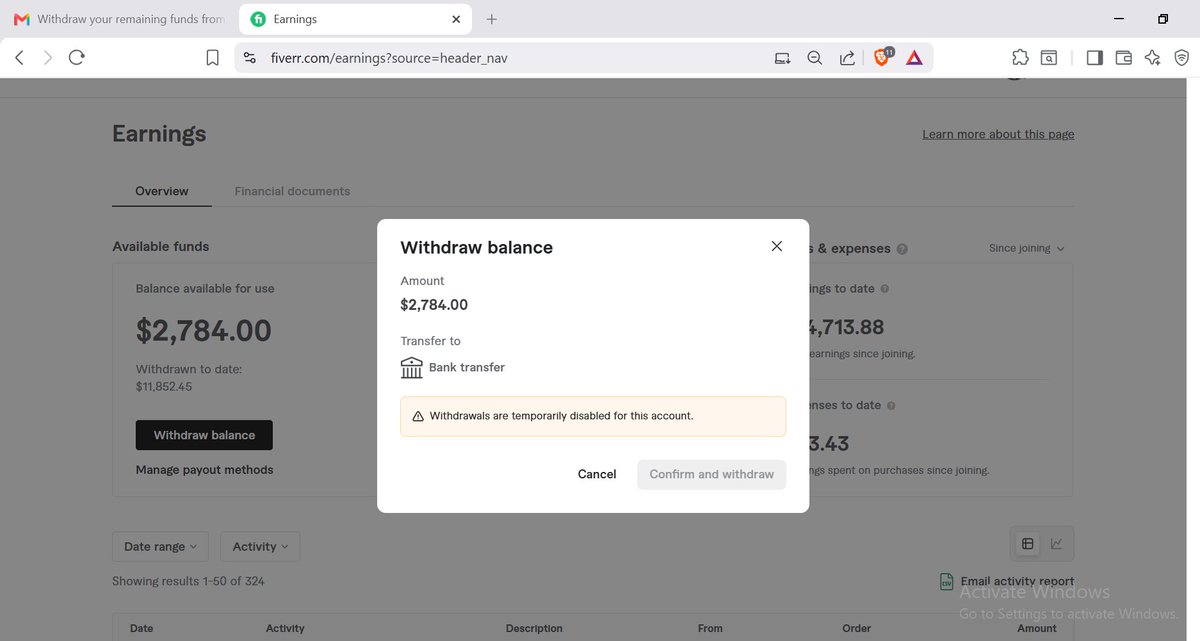Image resolution: width=1200 pixels, height=641 pixels.
Task: Click the CSV report file icon
Action: (x=946, y=581)
